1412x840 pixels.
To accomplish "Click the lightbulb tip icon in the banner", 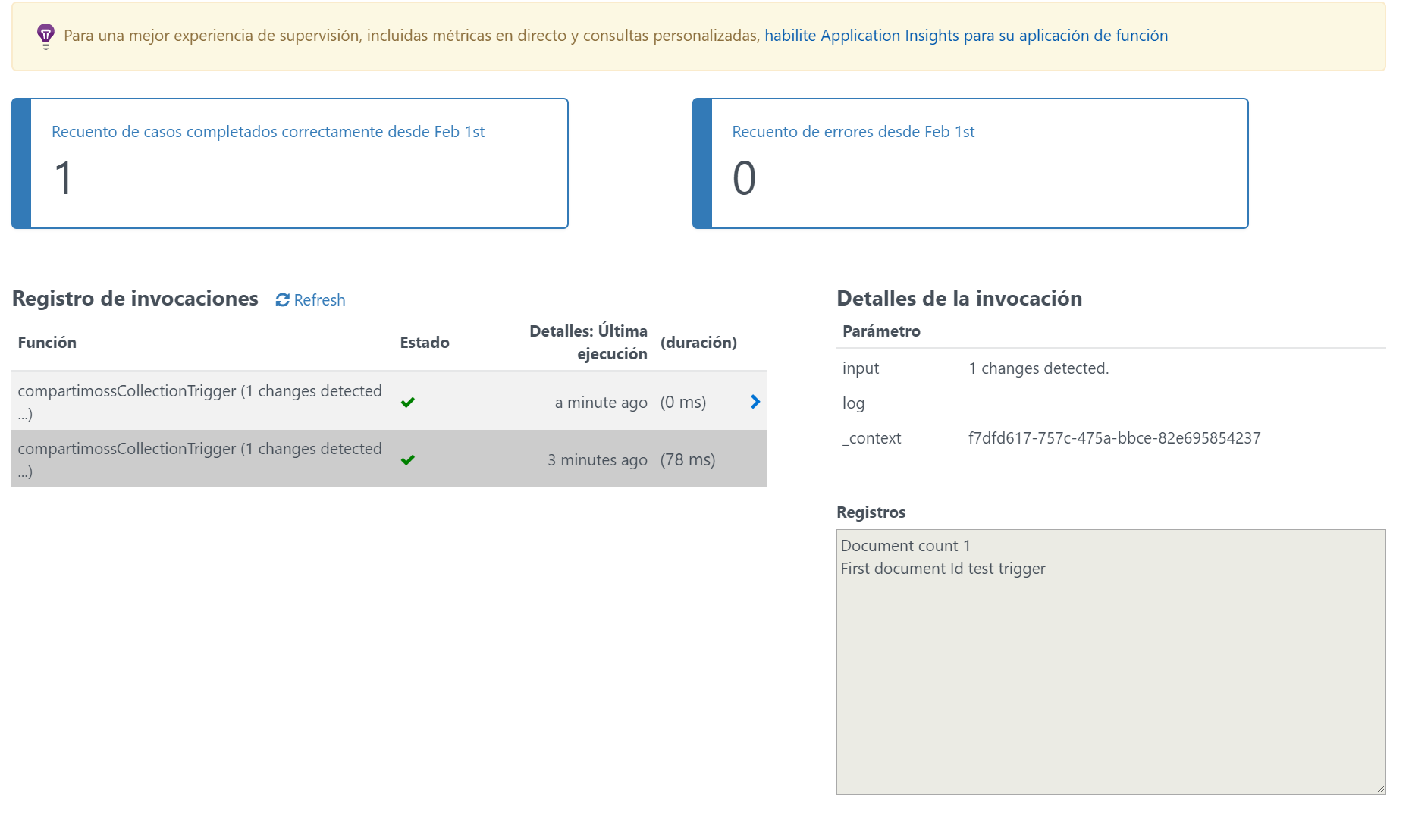I will click(x=47, y=35).
